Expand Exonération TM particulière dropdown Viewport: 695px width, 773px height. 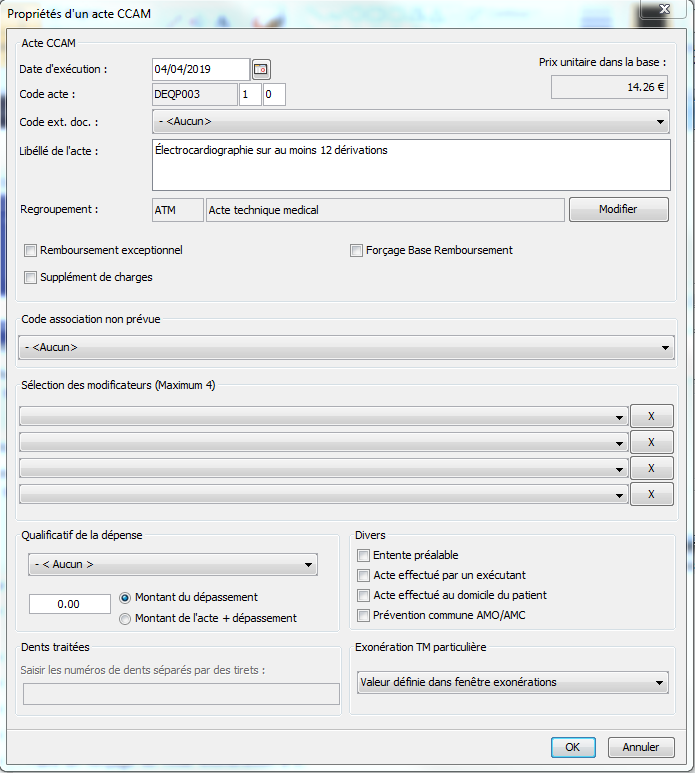[x=512, y=682]
